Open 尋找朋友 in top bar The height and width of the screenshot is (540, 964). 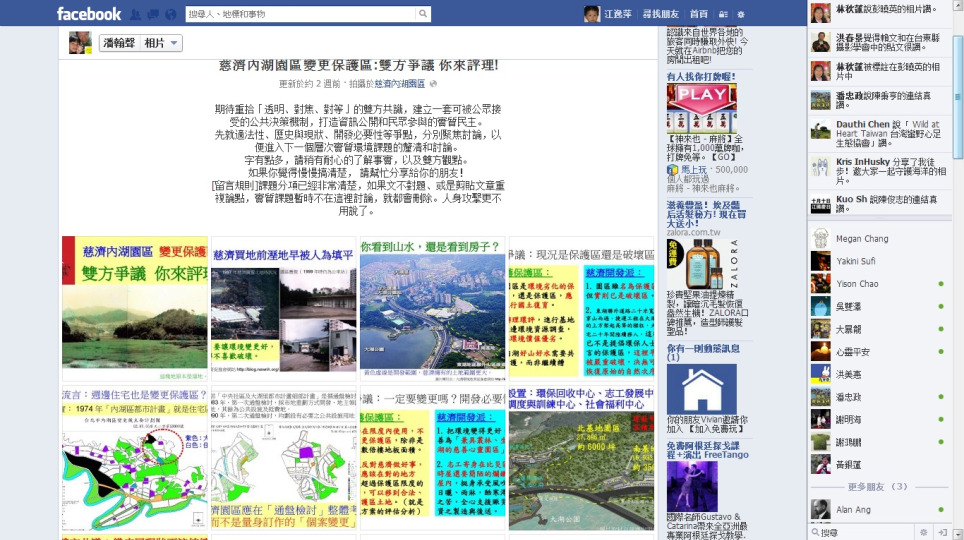[x=660, y=14]
